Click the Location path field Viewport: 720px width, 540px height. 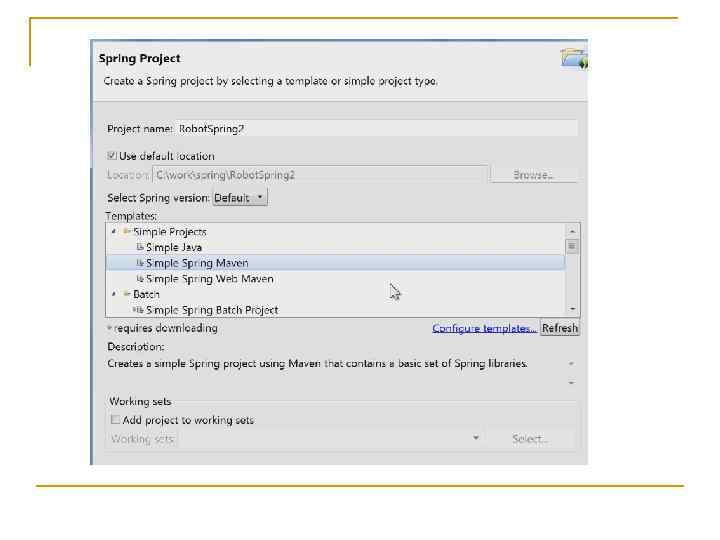(x=320, y=175)
